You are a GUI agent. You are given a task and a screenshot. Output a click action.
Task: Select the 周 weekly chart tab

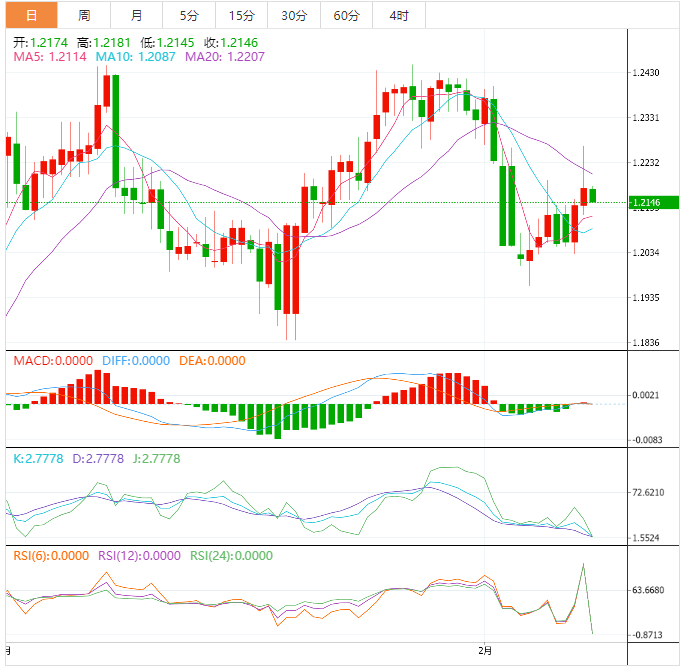tap(84, 15)
